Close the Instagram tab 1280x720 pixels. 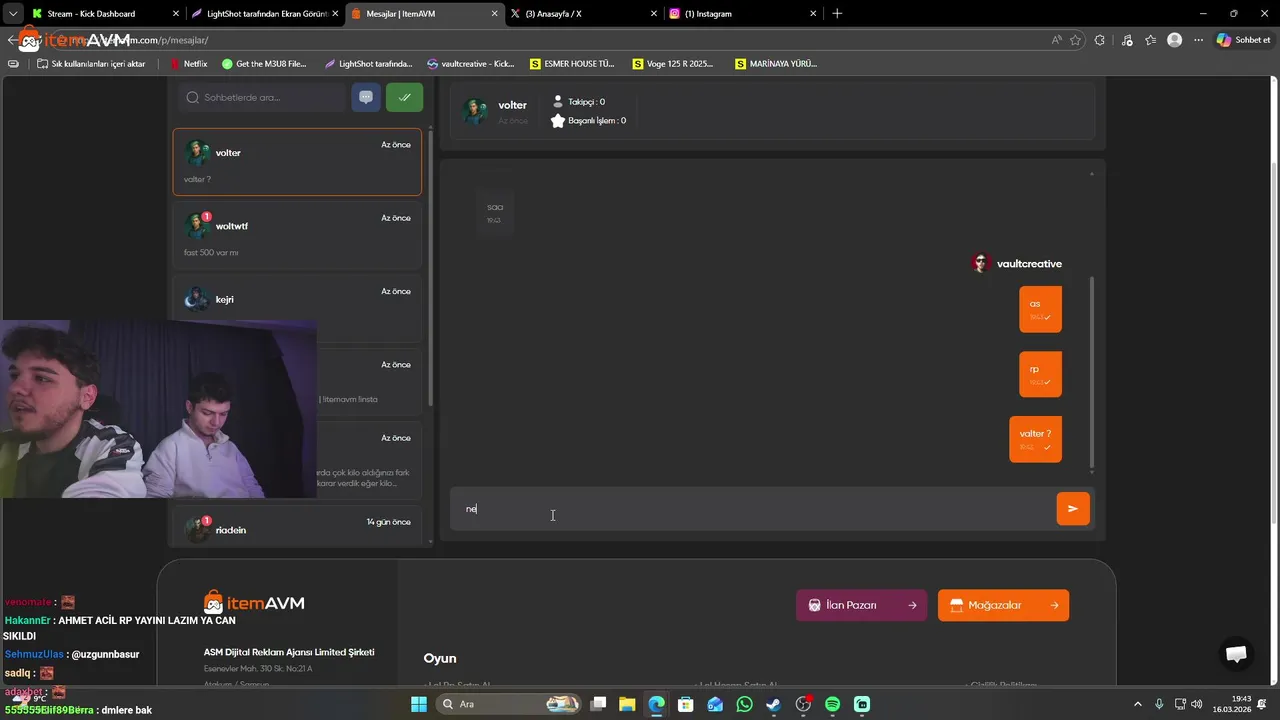pos(812,14)
